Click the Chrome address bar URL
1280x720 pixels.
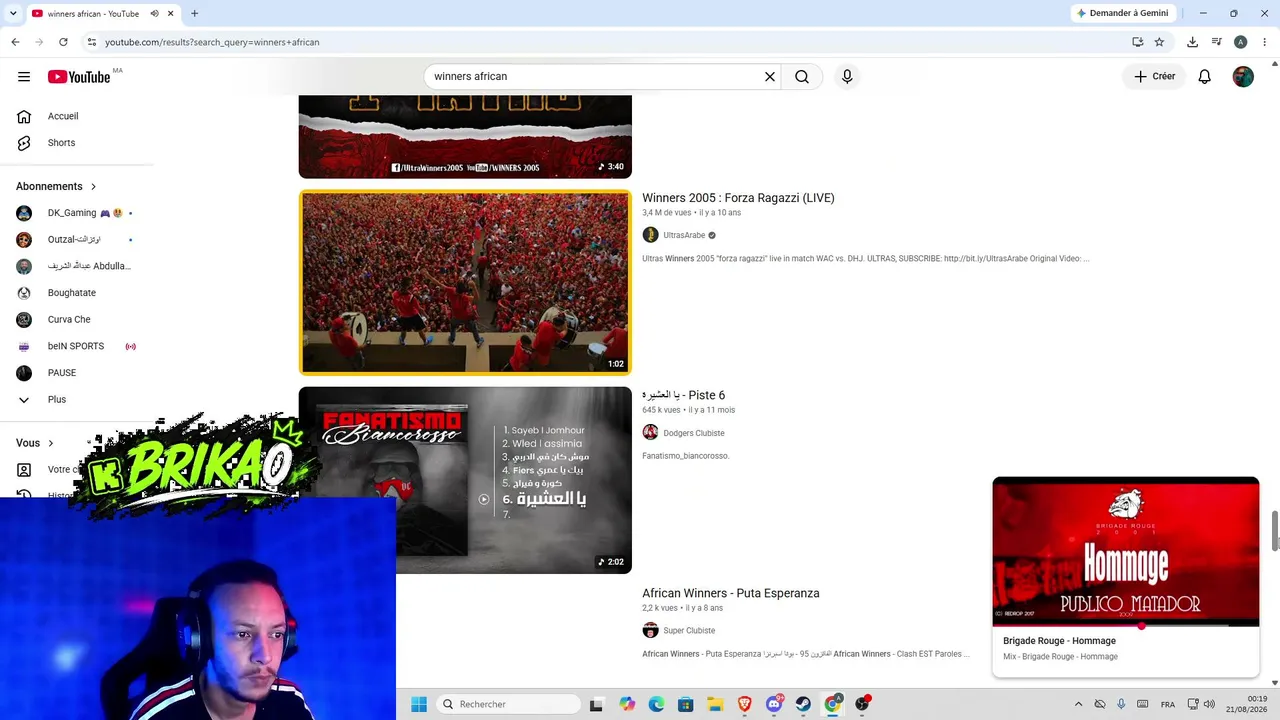tap(212, 42)
